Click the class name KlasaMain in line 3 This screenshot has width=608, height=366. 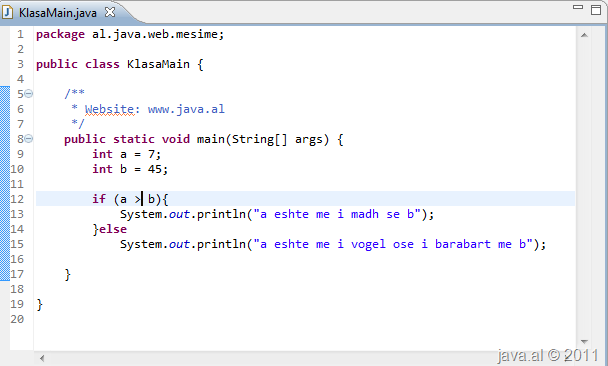(158, 64)
